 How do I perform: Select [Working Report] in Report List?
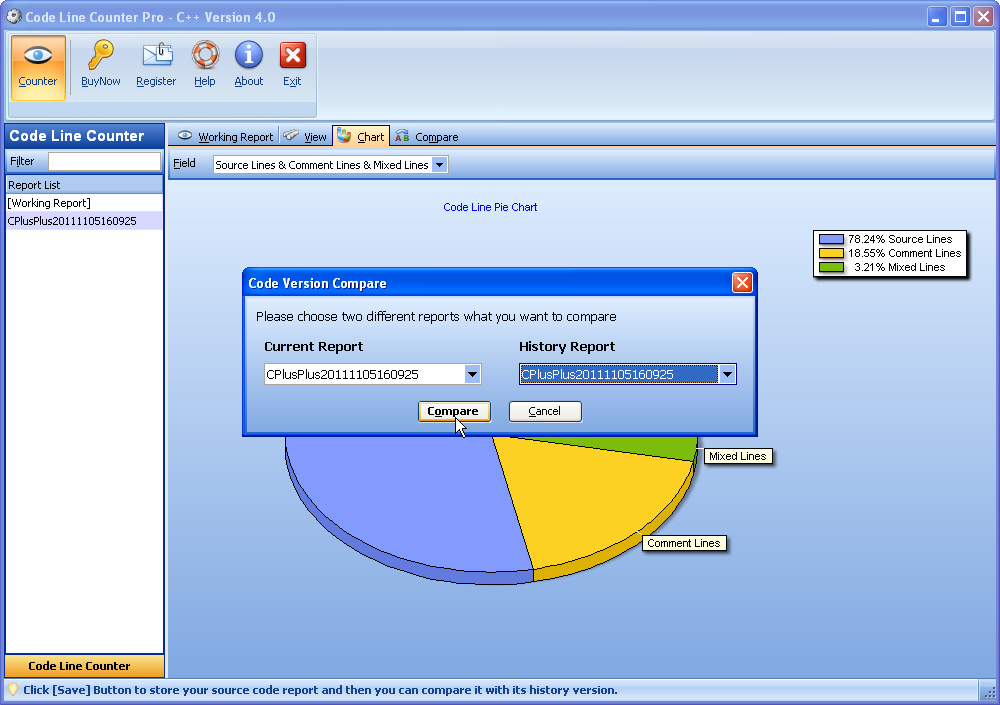84,203
